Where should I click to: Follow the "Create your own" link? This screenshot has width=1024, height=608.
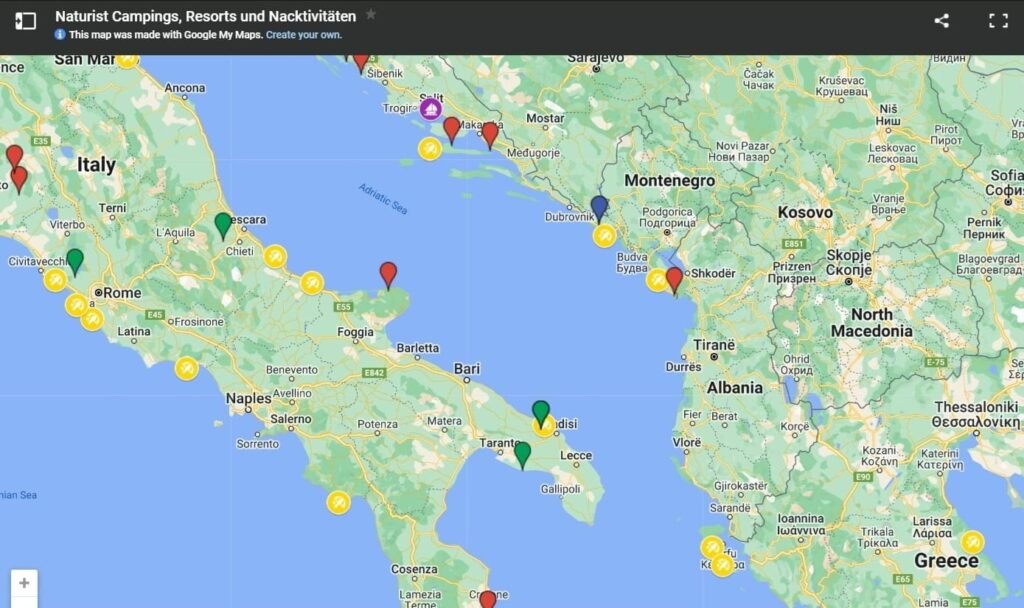pos(303,35)
